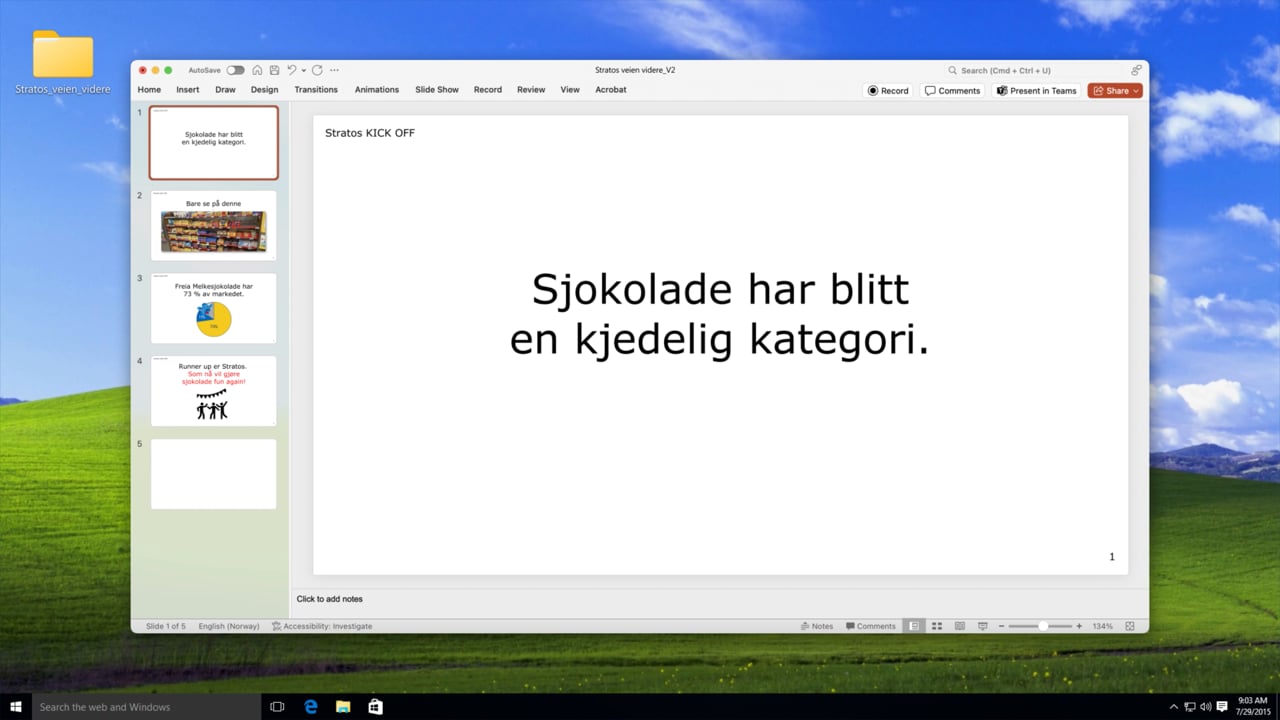Click the Redo arrow icon
Viewport: 1280px width, 720px height.
[317, 70]
